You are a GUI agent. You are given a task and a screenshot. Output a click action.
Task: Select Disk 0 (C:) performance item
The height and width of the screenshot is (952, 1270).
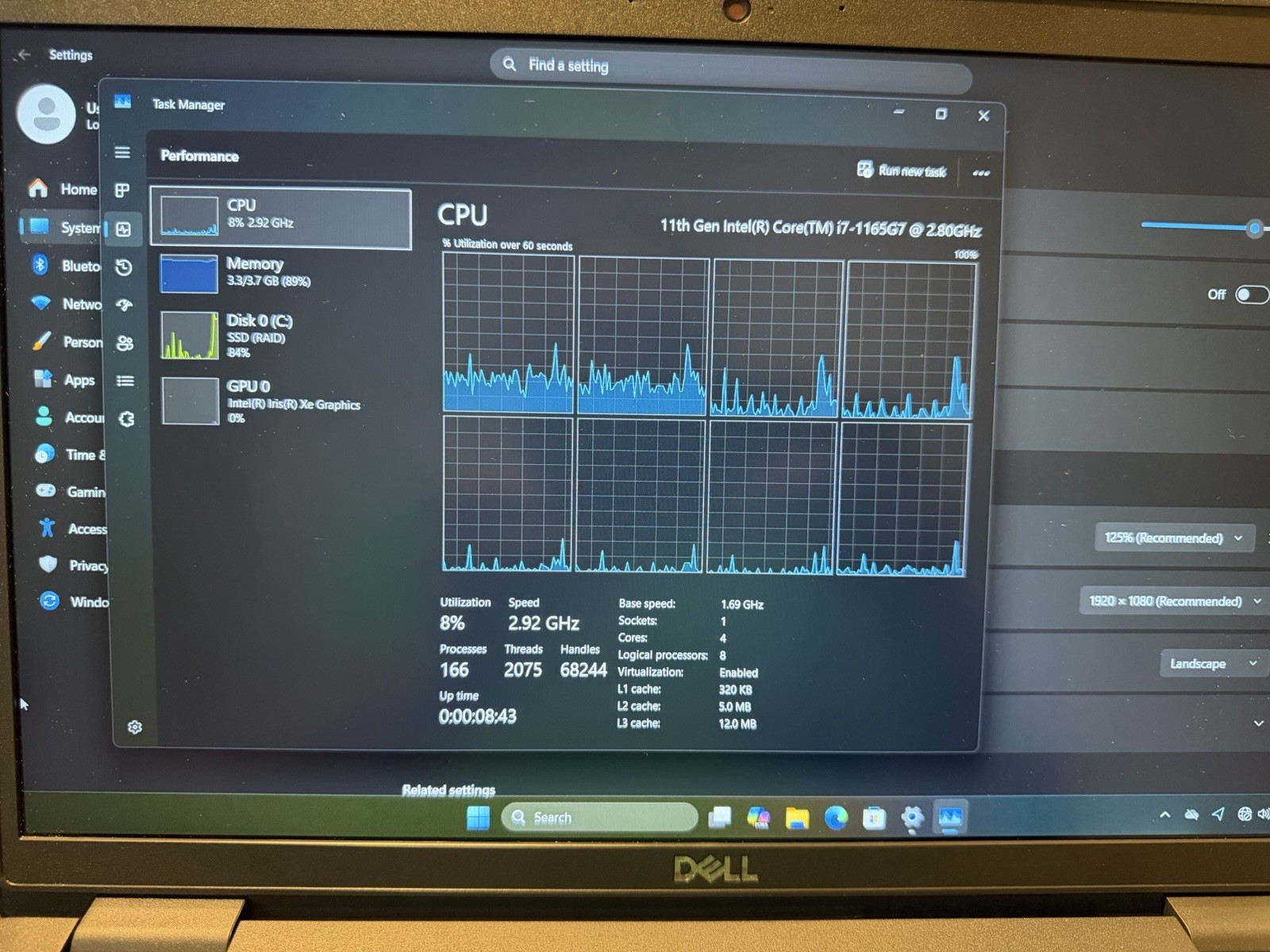pos(281,335)
